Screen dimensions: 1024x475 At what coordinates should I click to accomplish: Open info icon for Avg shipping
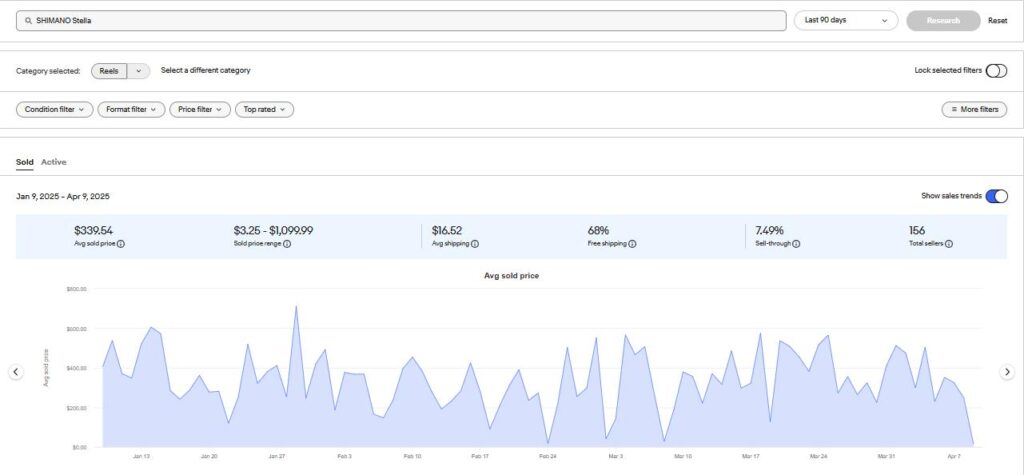pyautogui.click(x=475, y=244)
